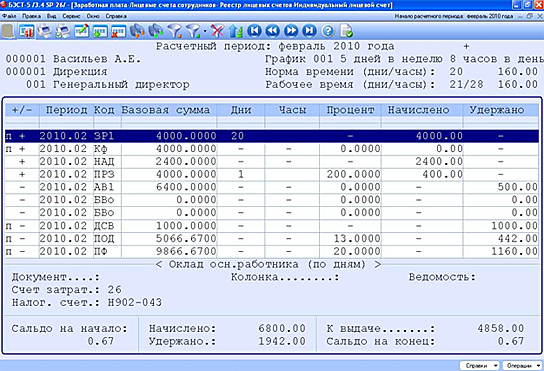Click the 442.00 withheld amount
Viewport: 544px width, 371px height.
point(518,239)
